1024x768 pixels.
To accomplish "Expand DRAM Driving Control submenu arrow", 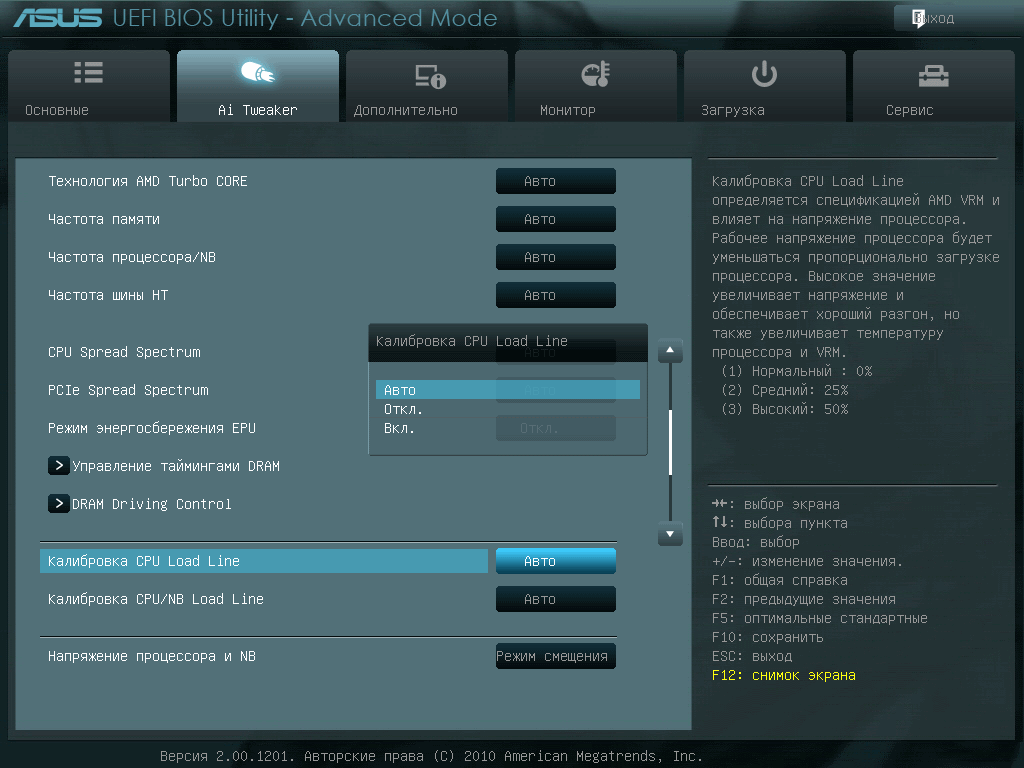I will (59, 504).
